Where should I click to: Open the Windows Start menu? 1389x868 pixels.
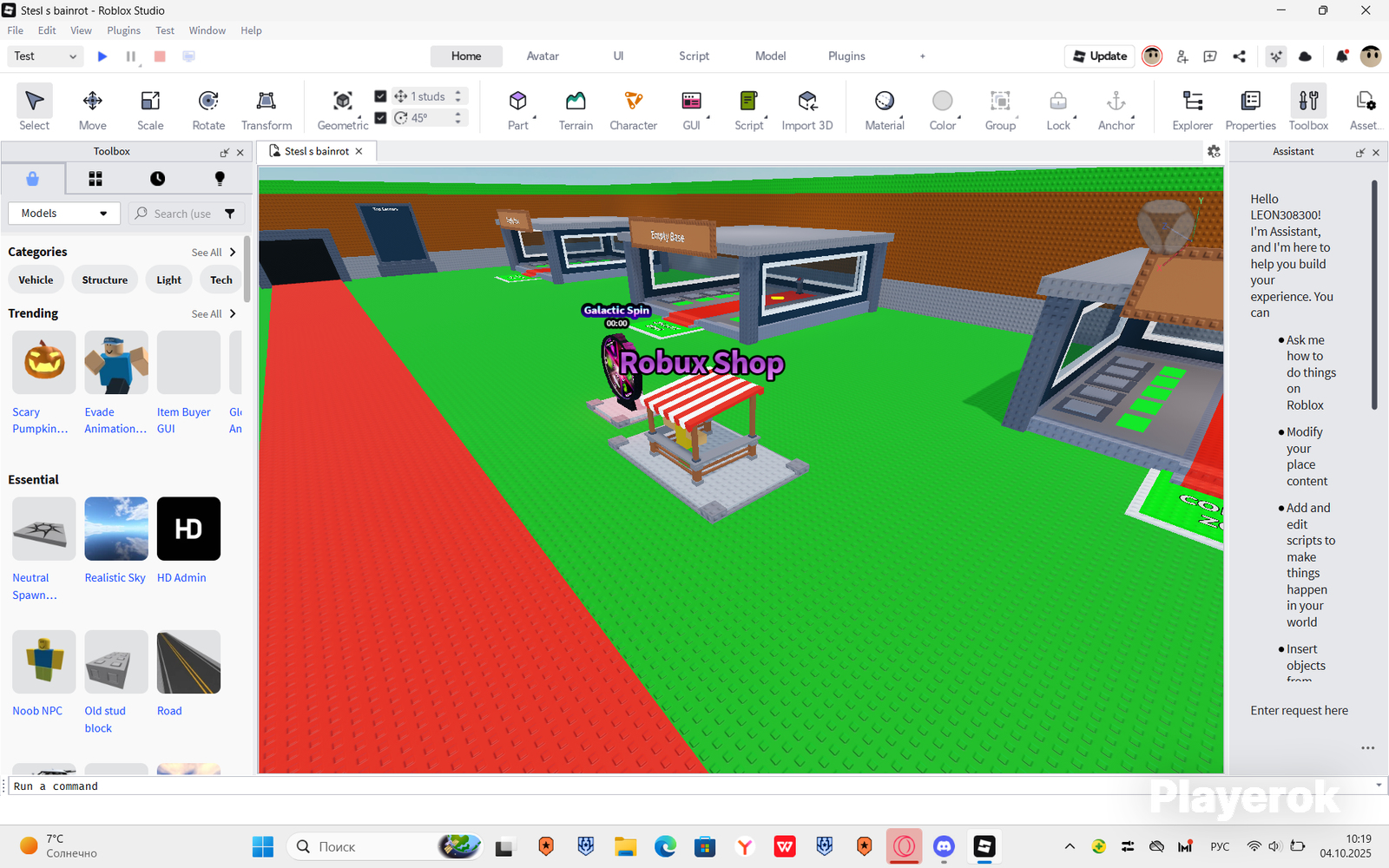click(x=262, y=846)
